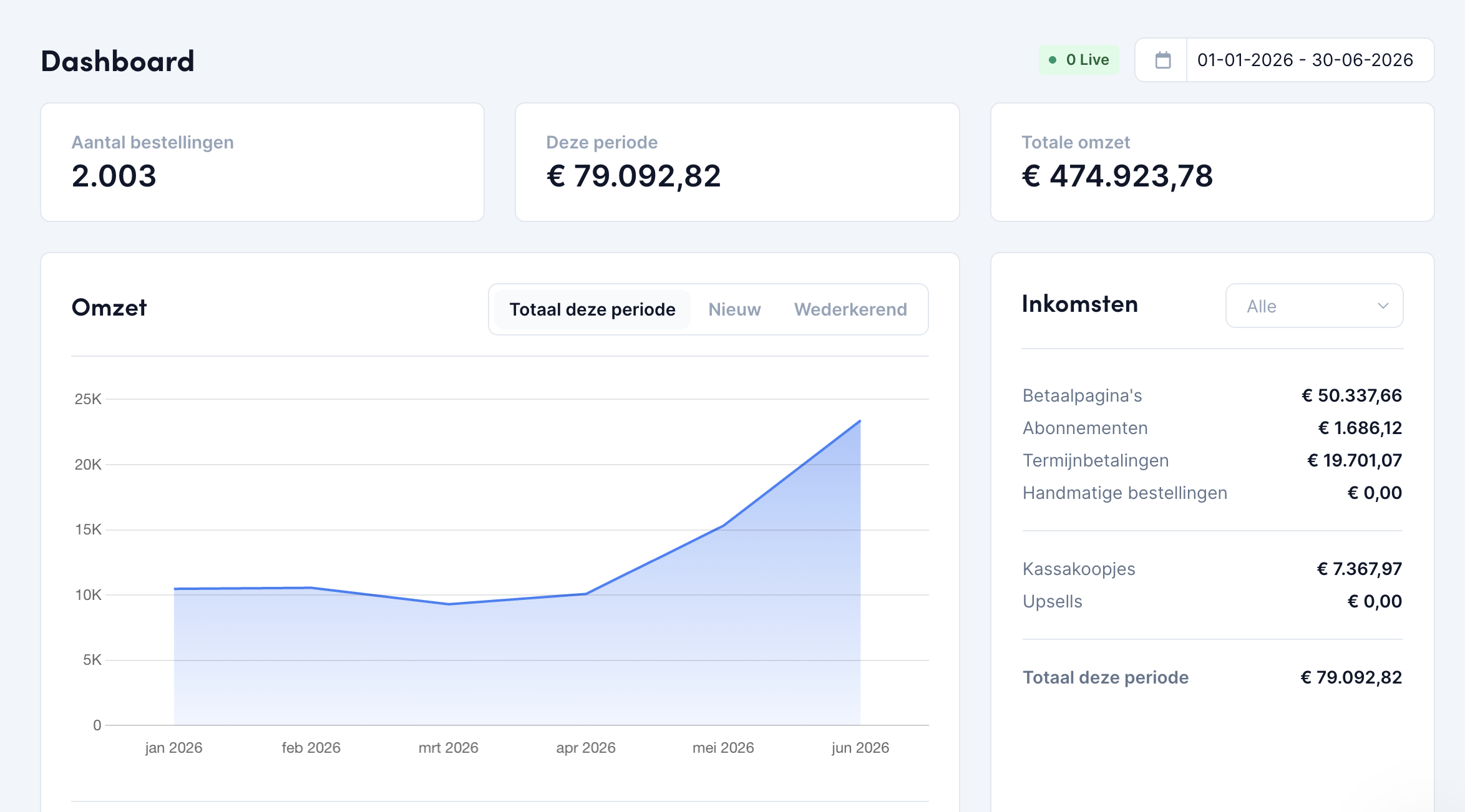Click the chevron arrow in the Alle dropdown
This screenshot has height=812, width=1465.
1383,306
